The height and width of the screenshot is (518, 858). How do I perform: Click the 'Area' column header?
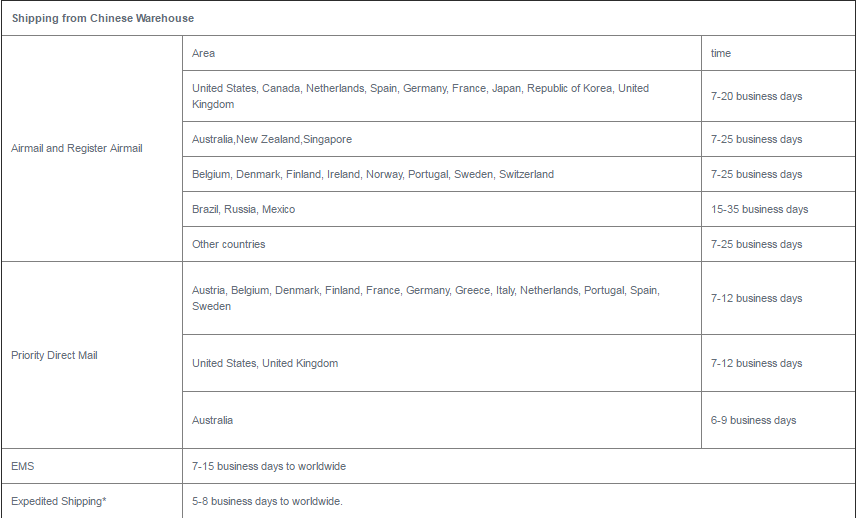coord(442,53)
